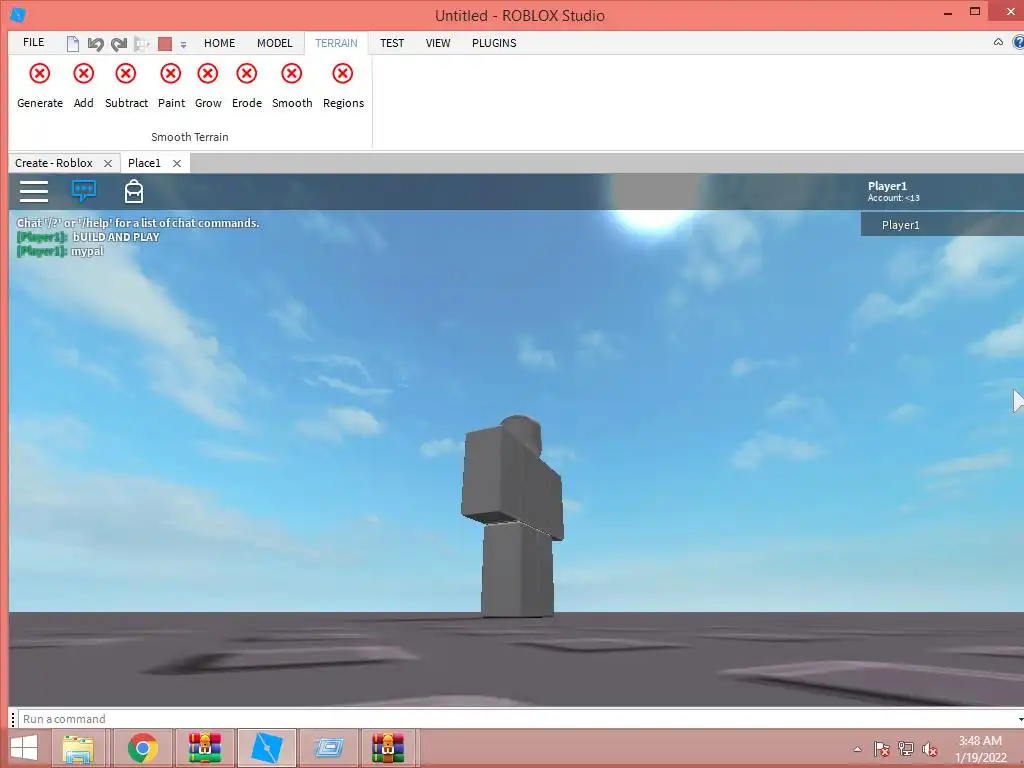Click the Roblox Studio taskbar icon
Screen dimensions: 1024x768
click(266, 748)
